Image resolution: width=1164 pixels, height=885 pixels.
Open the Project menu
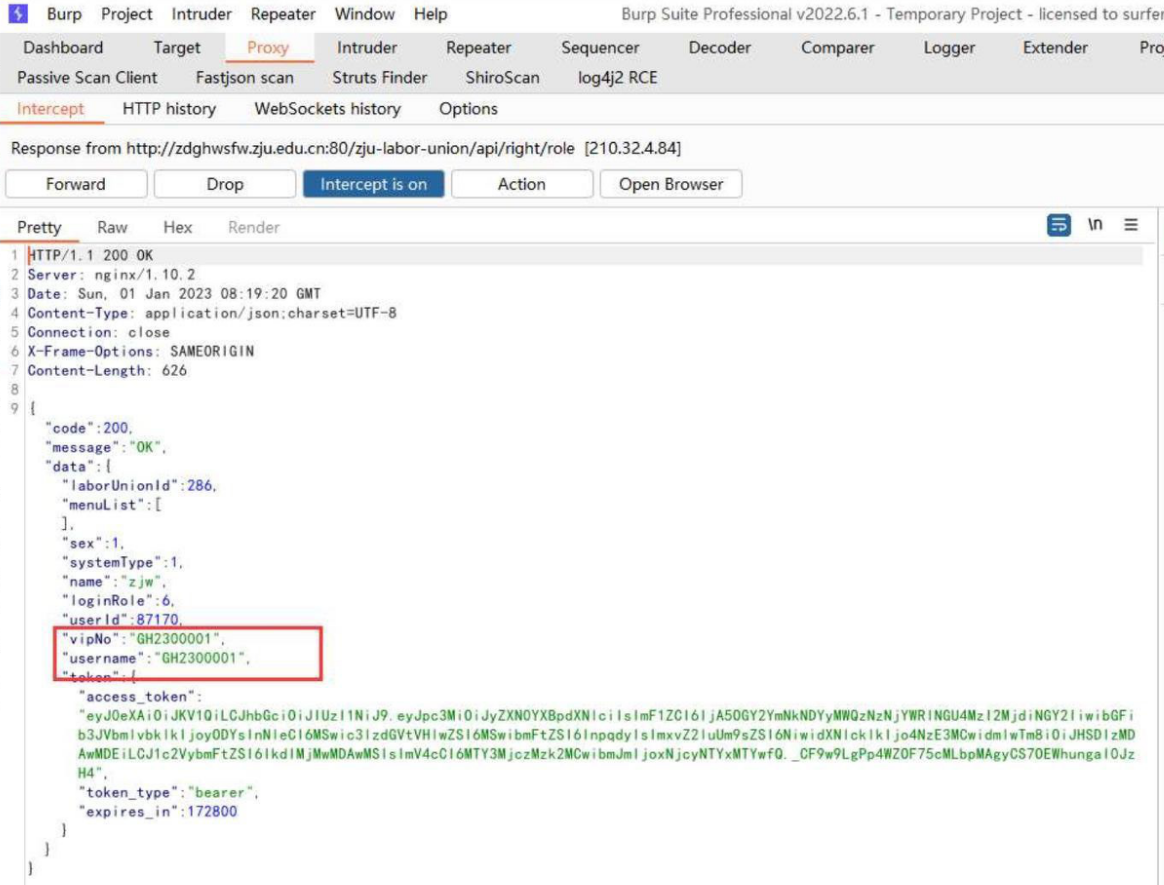pos(127,14)
